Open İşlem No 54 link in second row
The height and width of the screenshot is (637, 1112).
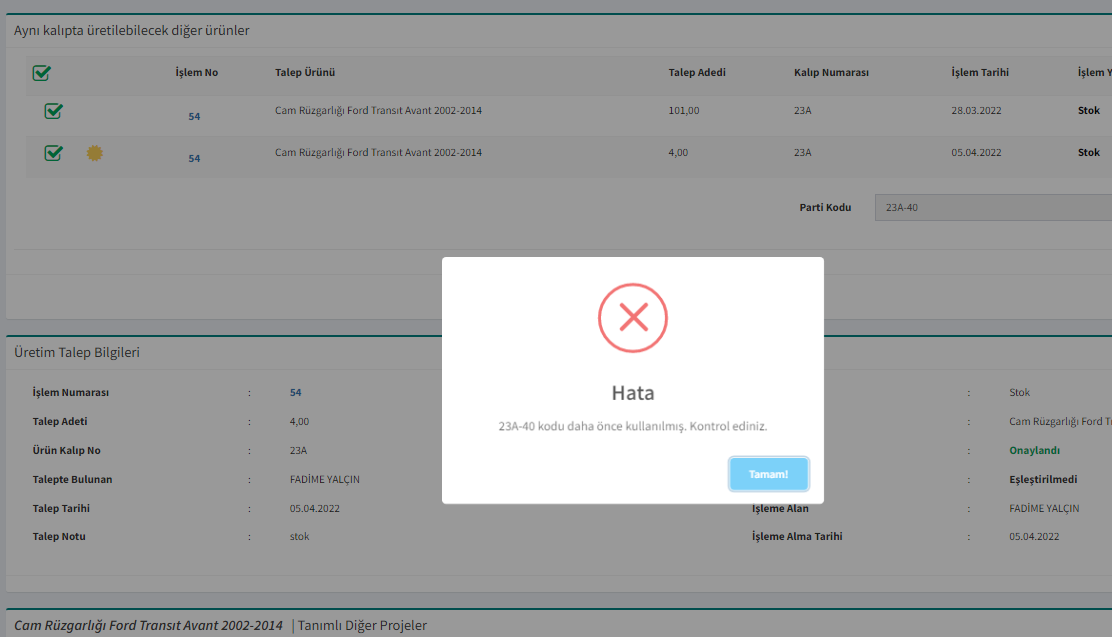click(194, 159)
